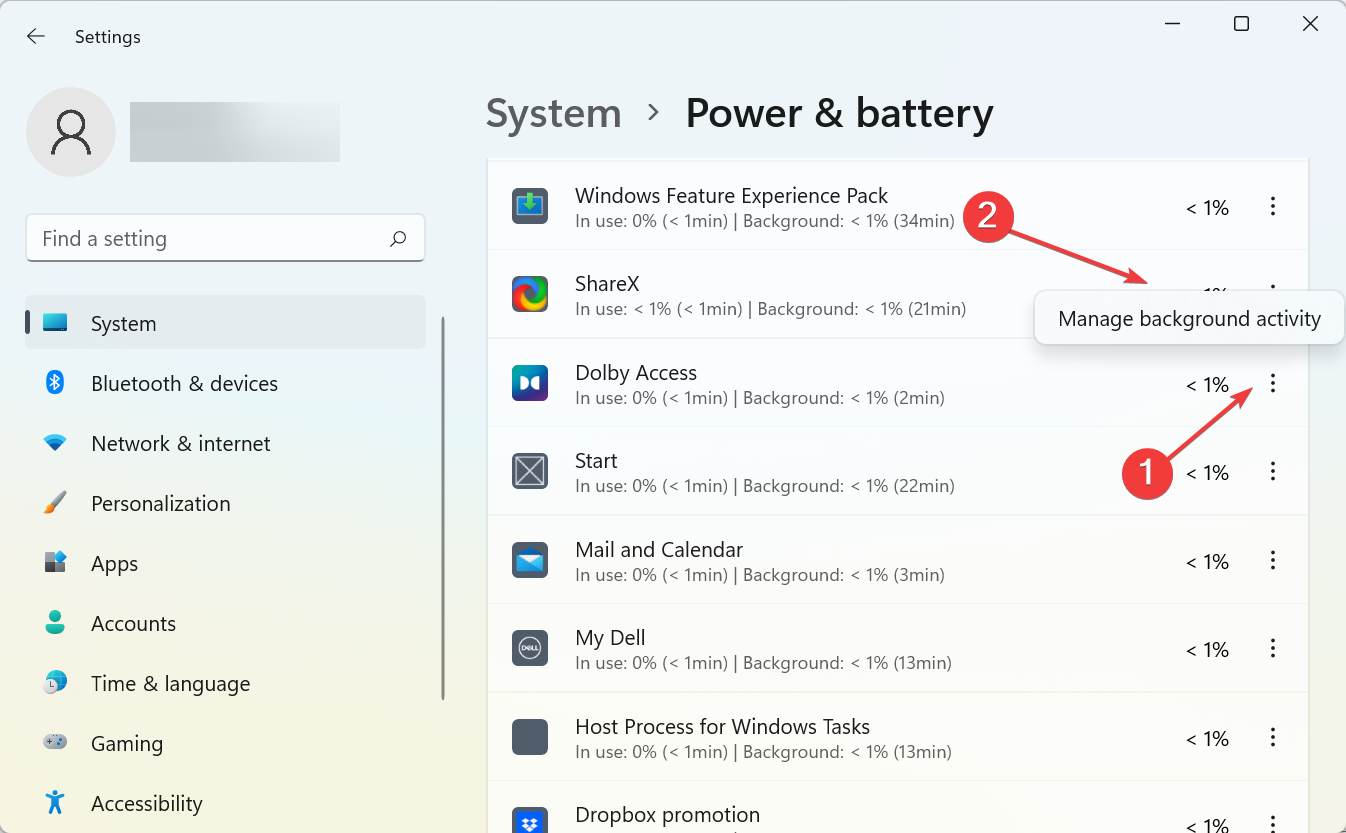The width and height of the screenshot is (1346, 833).
Task: Click the Dropbox promotion icon
Action: [x=530, y=821]
